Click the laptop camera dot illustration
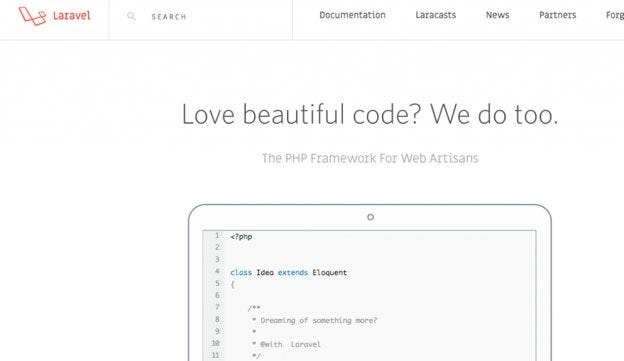Screen dimensions: 624x361 (x=370, y=217)
